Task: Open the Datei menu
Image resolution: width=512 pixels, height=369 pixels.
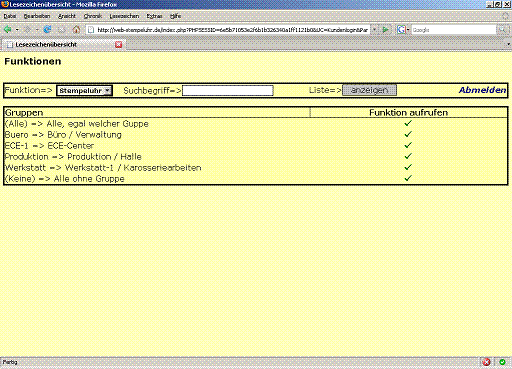Action: [10, 16]
